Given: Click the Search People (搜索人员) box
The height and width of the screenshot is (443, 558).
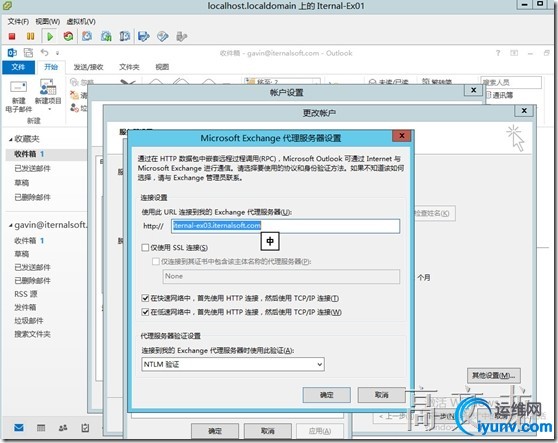Looking at the screenshot, I should point(511,82).
